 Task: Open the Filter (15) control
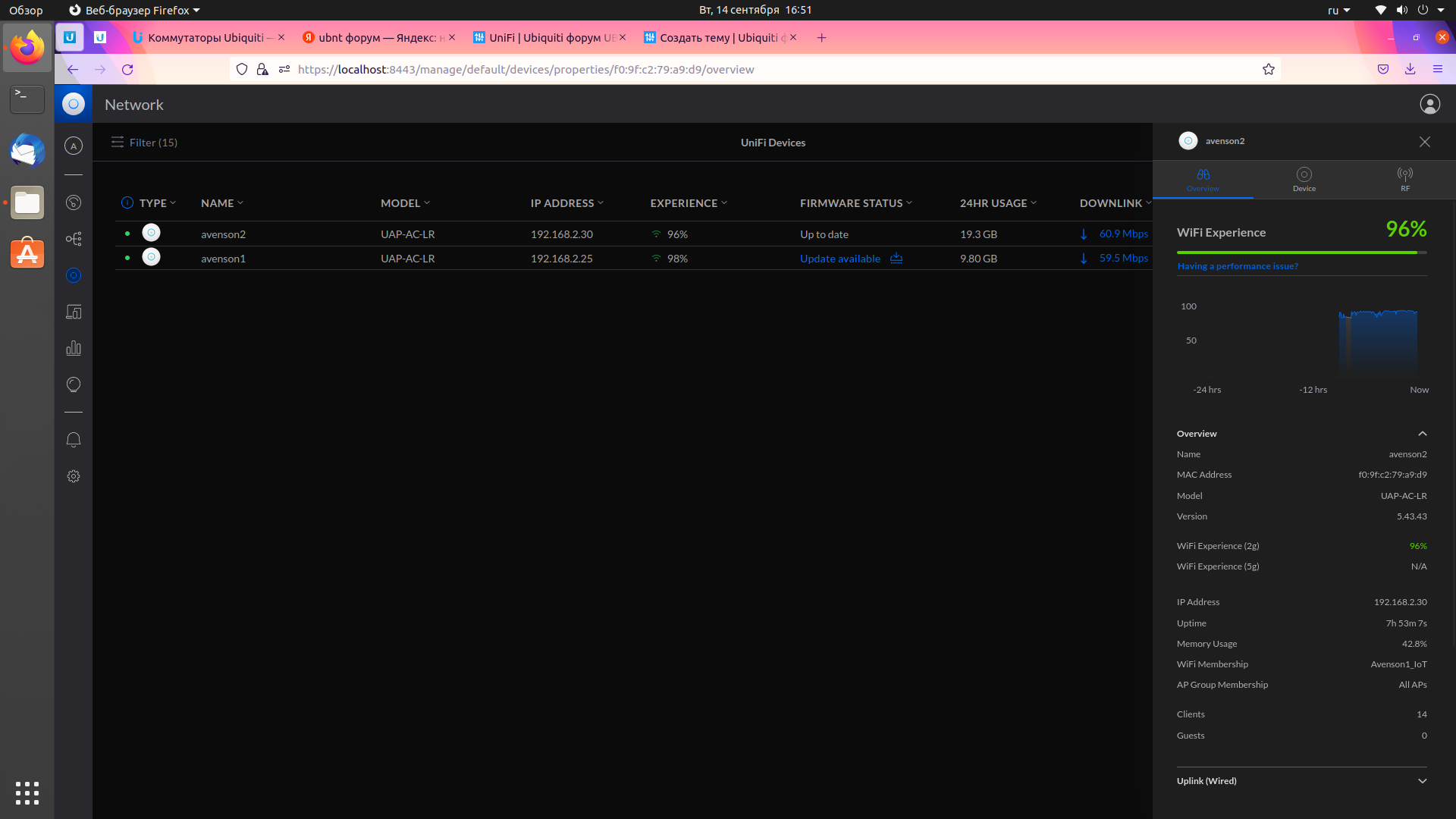[144, 142]
